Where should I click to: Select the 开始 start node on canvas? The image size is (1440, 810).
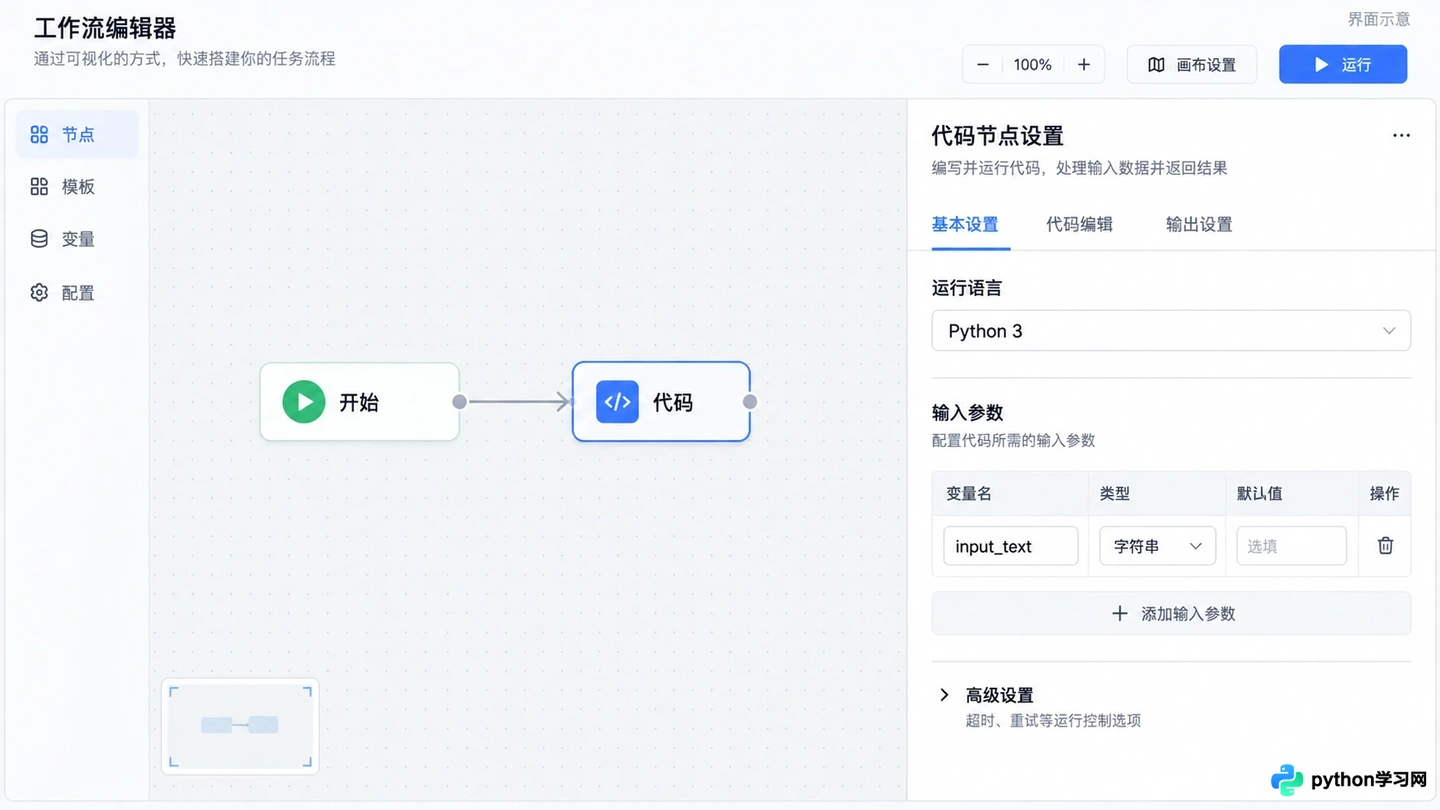pyautogui.click(x=359, y=402)
